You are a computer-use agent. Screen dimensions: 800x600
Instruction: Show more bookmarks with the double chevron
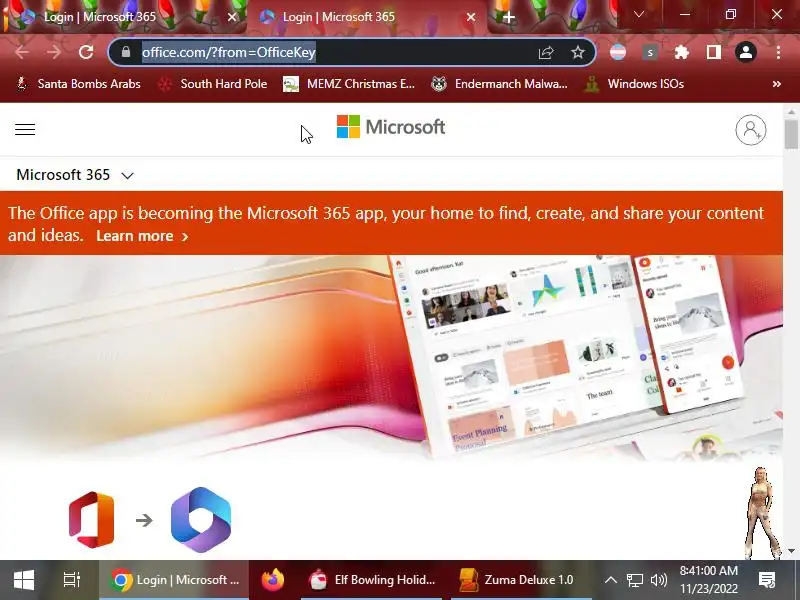[x=777, y=84]
